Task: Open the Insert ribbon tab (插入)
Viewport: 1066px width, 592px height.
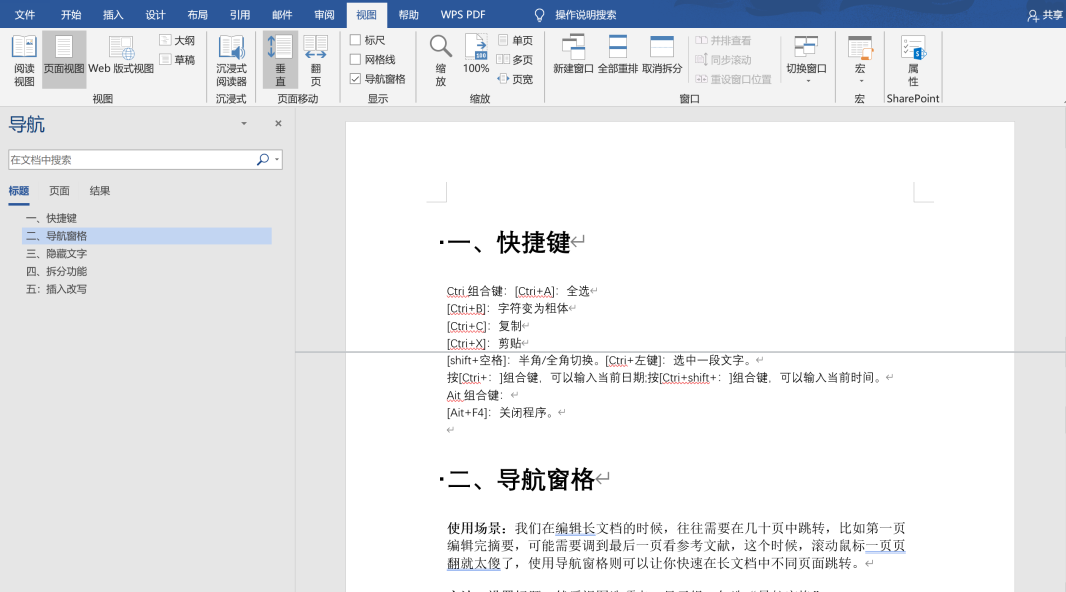Action: [113, 15]
